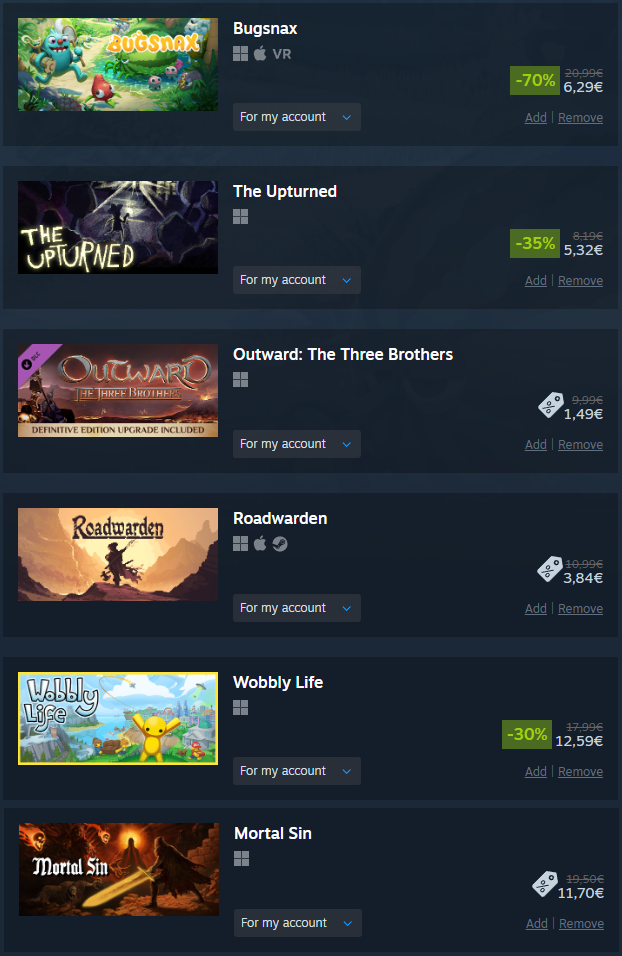
Task: Click the SteamOS icon under Roadwarden
Action: click(x=280, y=544)
